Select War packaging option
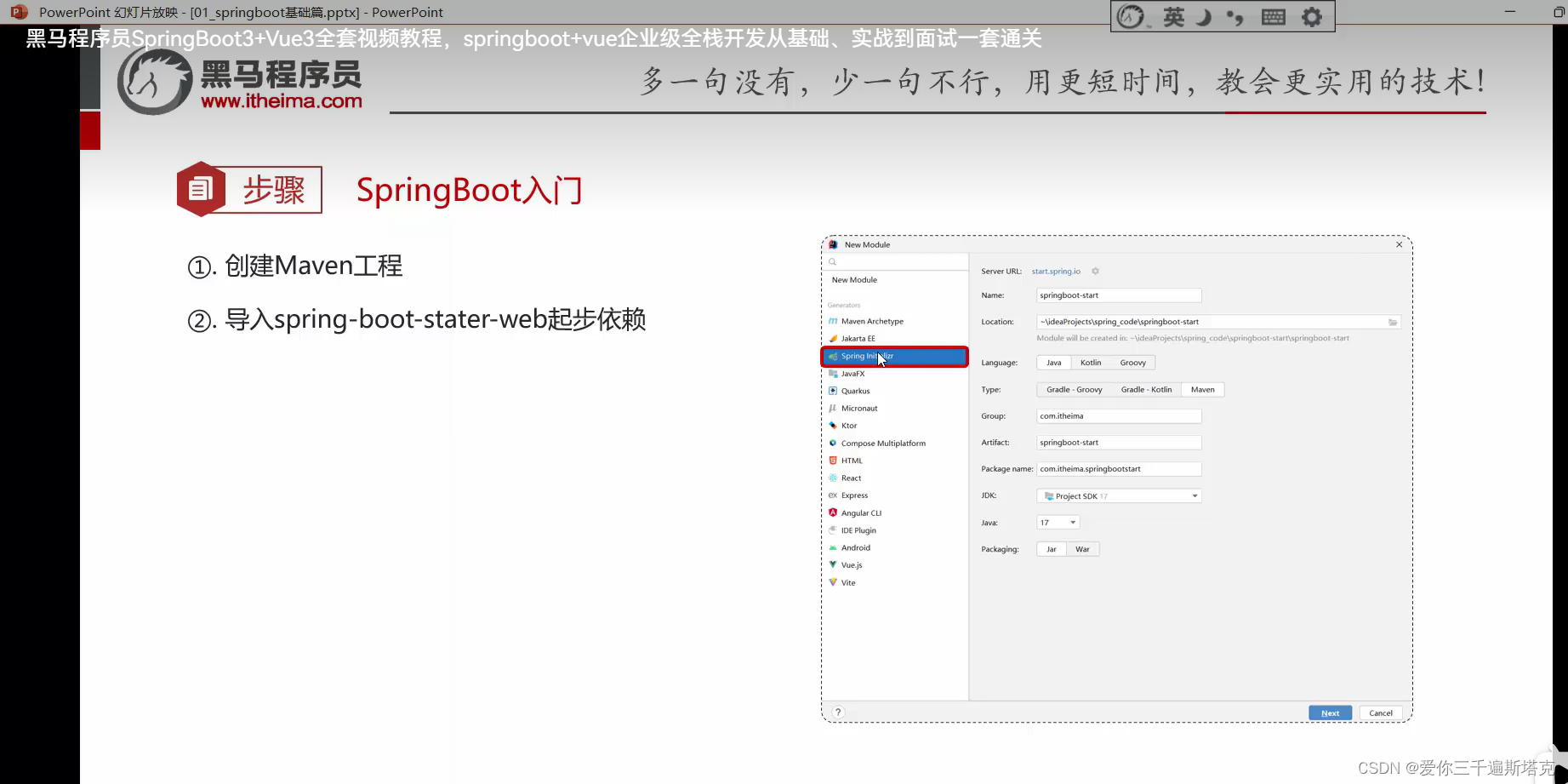 coord(1082,549)
